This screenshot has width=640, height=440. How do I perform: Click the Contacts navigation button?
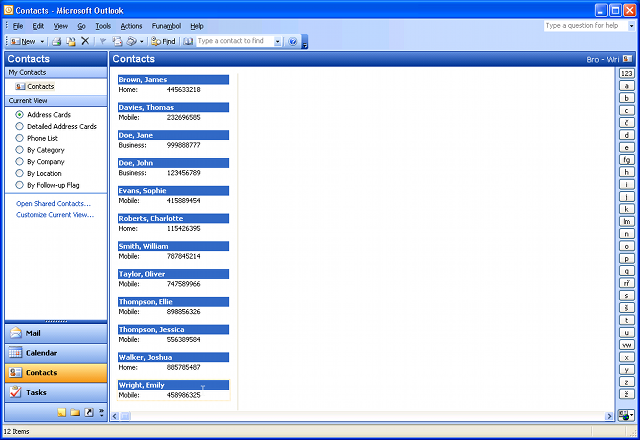pyautogui.click(x=56, y=373)
